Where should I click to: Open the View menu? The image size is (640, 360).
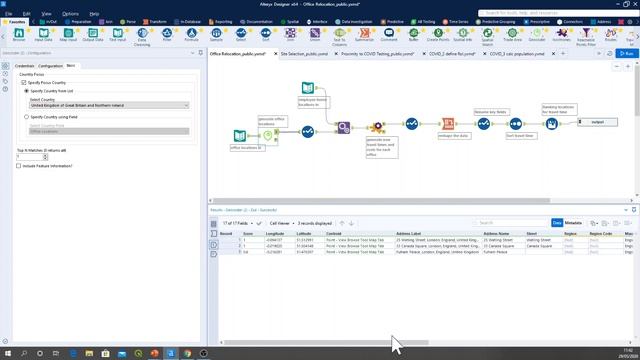[x=46, y=13]
